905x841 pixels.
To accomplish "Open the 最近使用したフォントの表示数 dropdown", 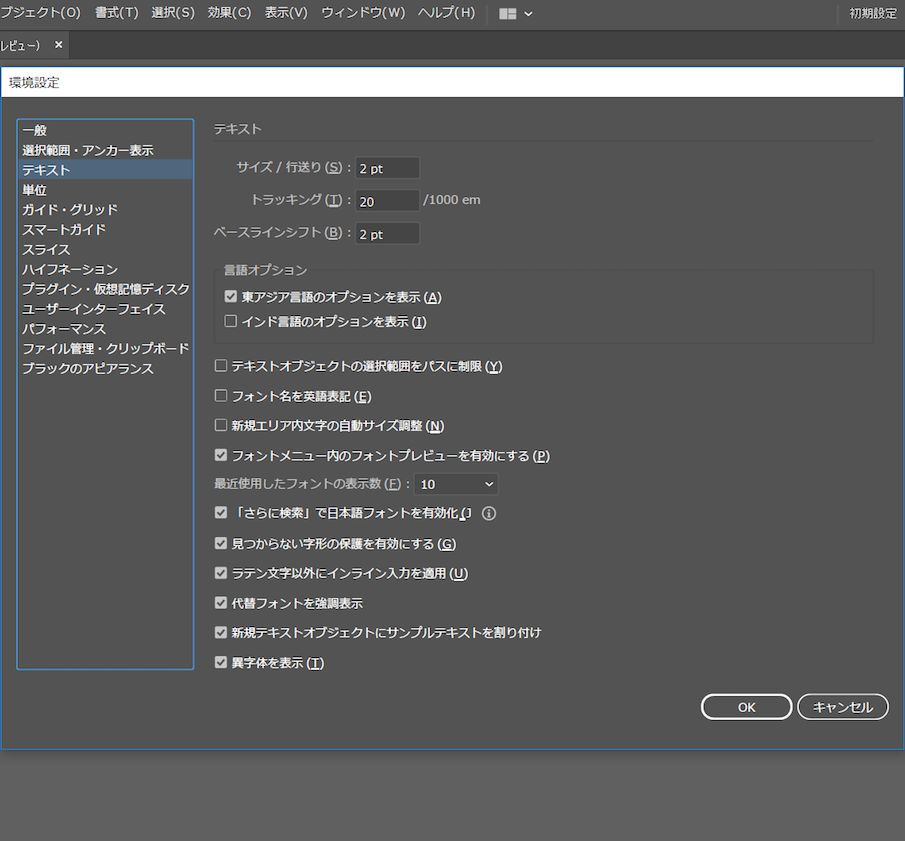I will (x=456, y=483).
